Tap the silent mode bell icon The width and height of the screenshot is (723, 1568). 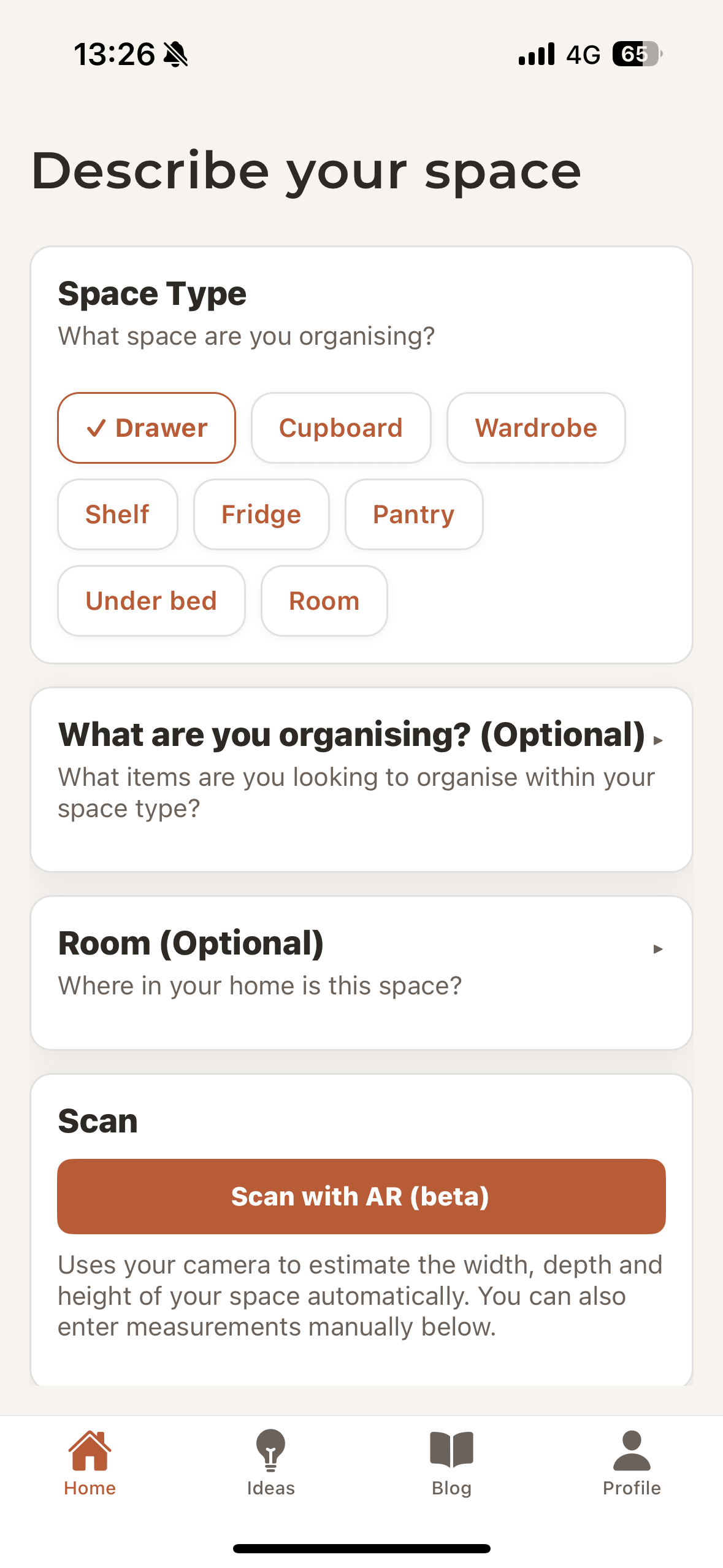(176, 55)
